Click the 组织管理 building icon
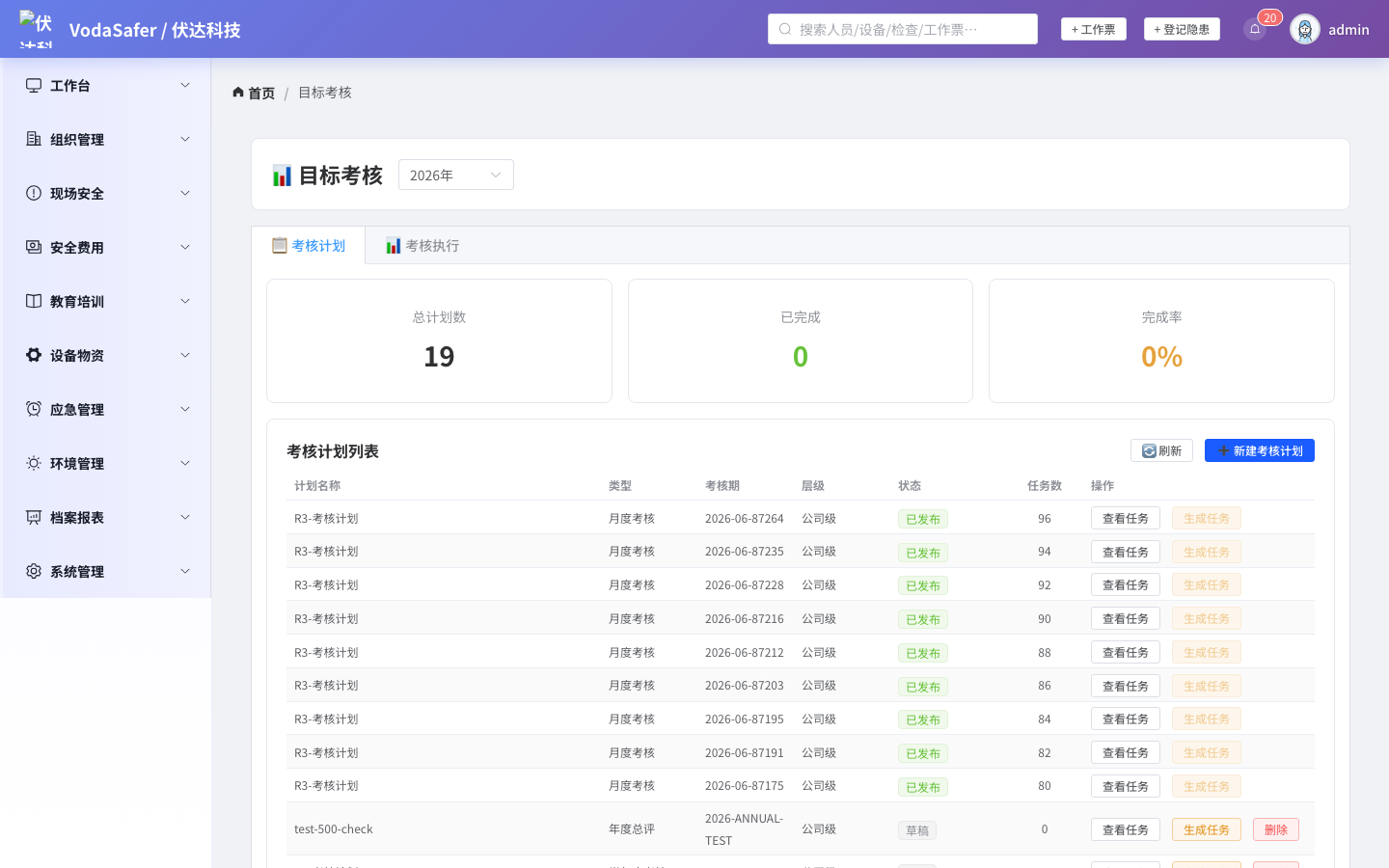 click(34, 139)
